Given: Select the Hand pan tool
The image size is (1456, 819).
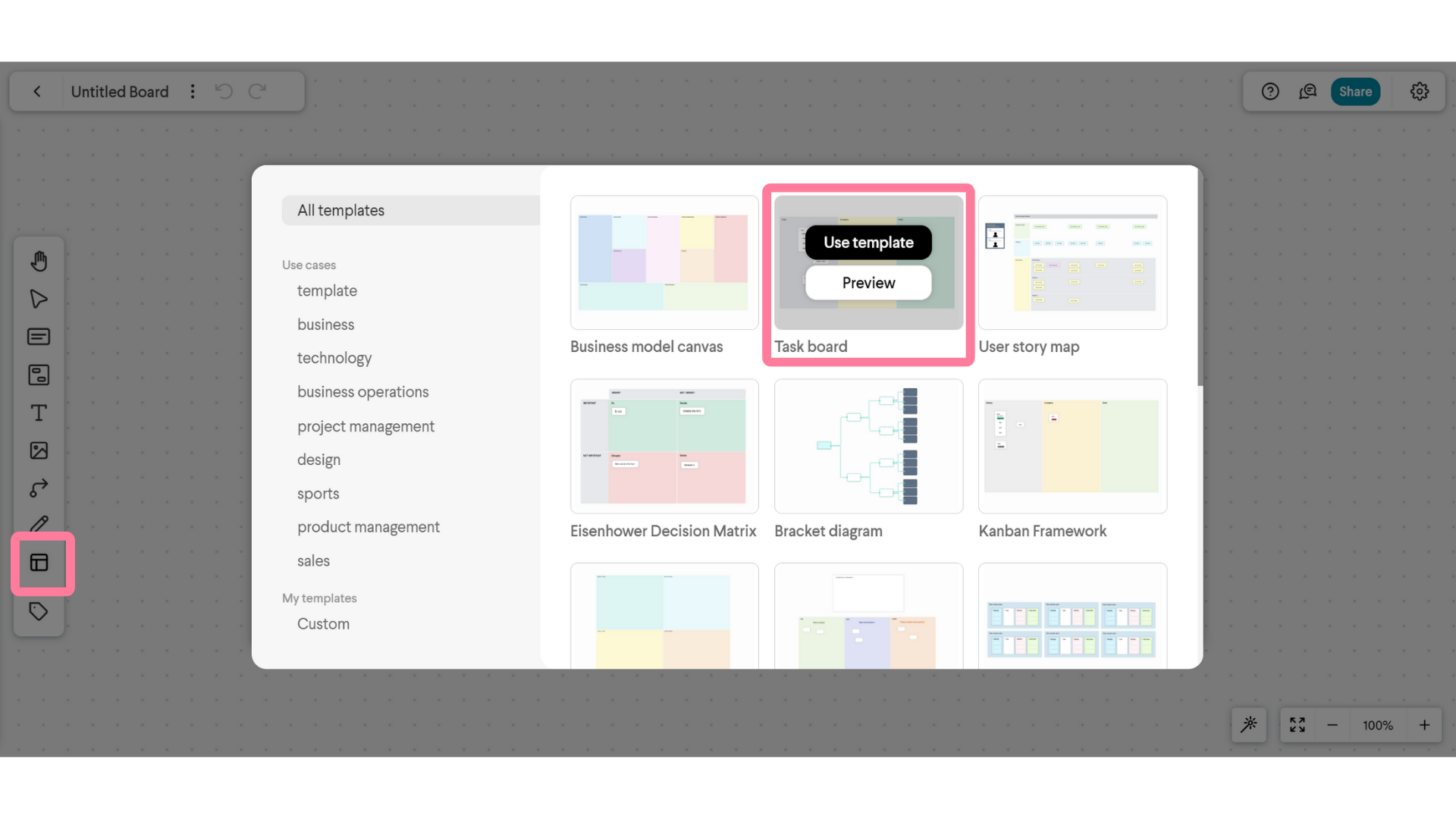Looking at the screenshot, I should [x=39, y=261].
